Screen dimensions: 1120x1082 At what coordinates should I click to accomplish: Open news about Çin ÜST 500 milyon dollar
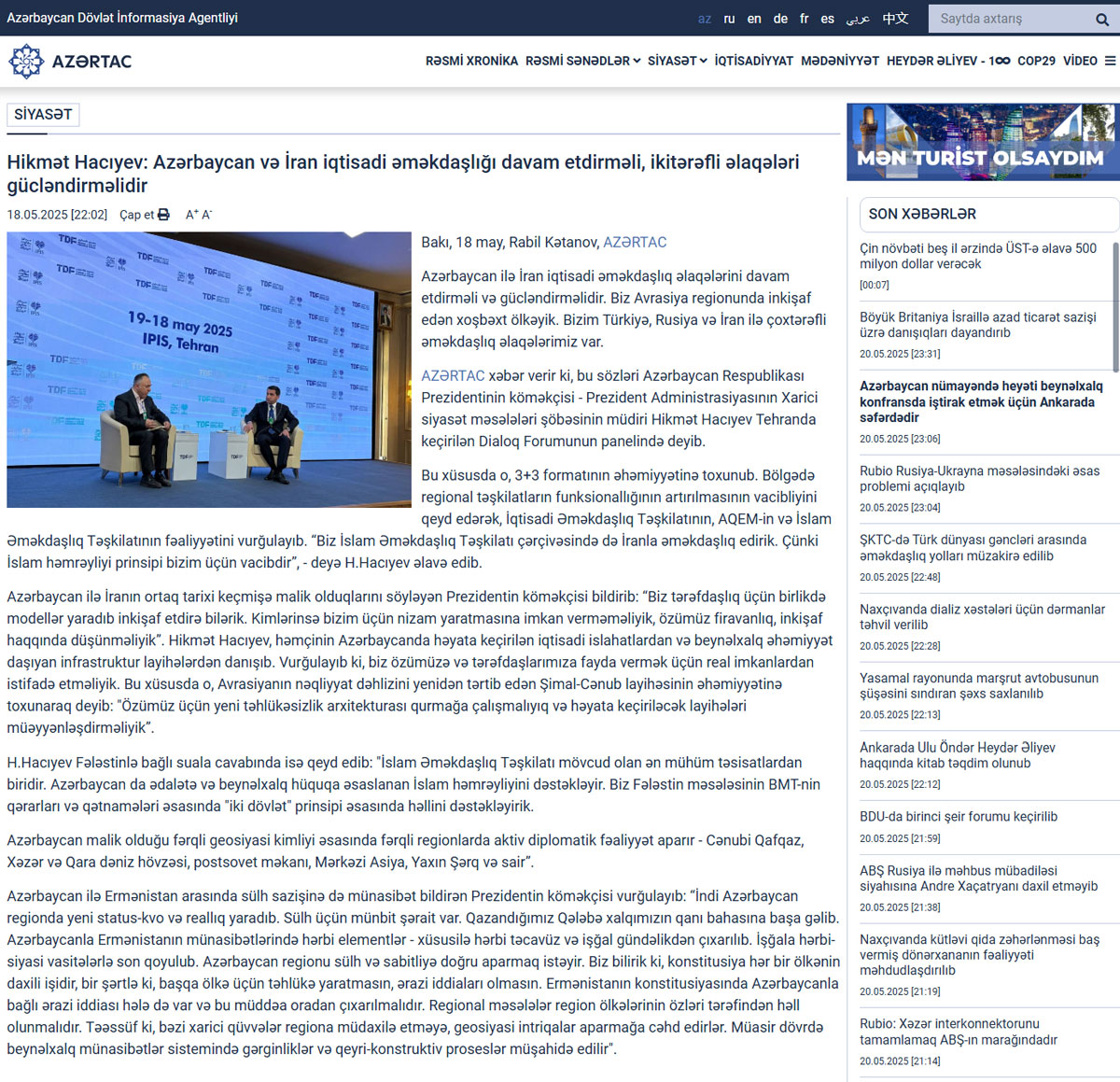coord(978,256)
